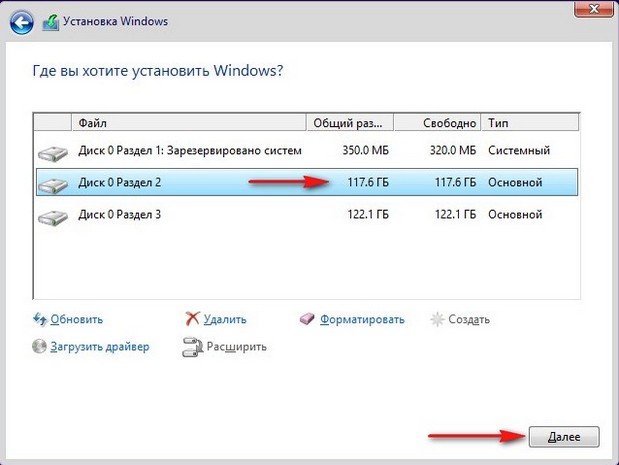Image resolution: width=619 pixels, height=465 pixels.
Task: Click the red X delete icon
Action: point(192,318)
